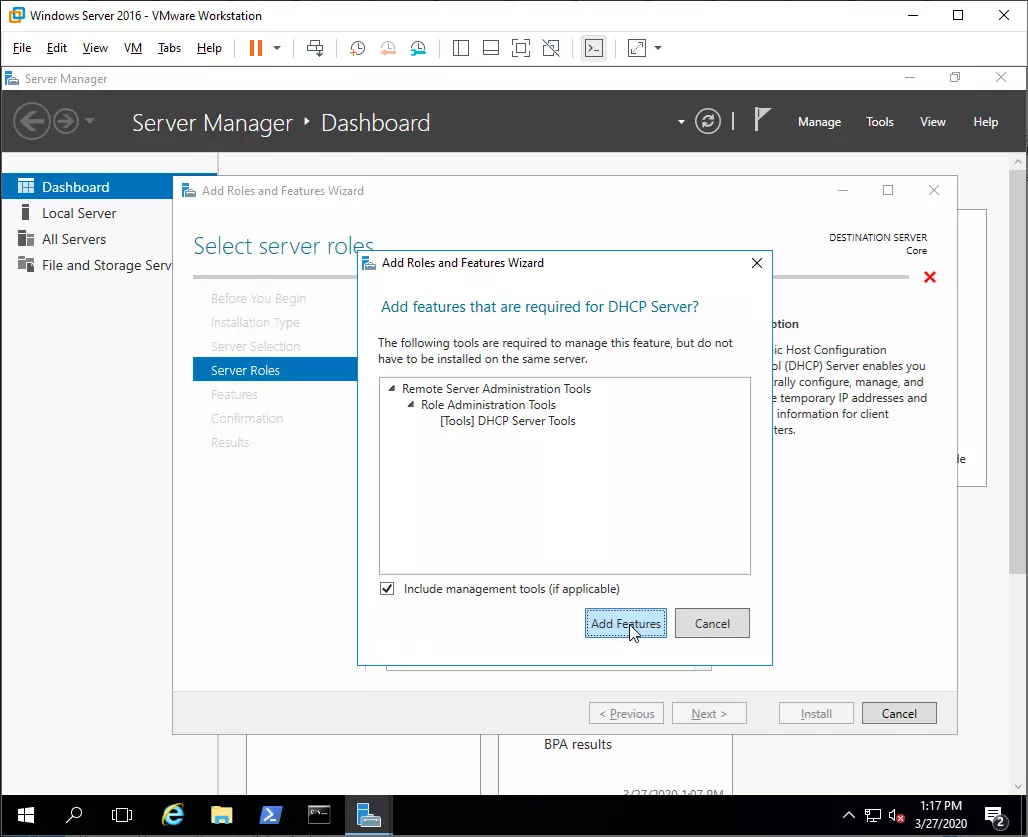Image resolution: width=1028 pixels, height=837 pixels.
Task: Uncheck Include management tools checkbox
Action: click(387, 589)
